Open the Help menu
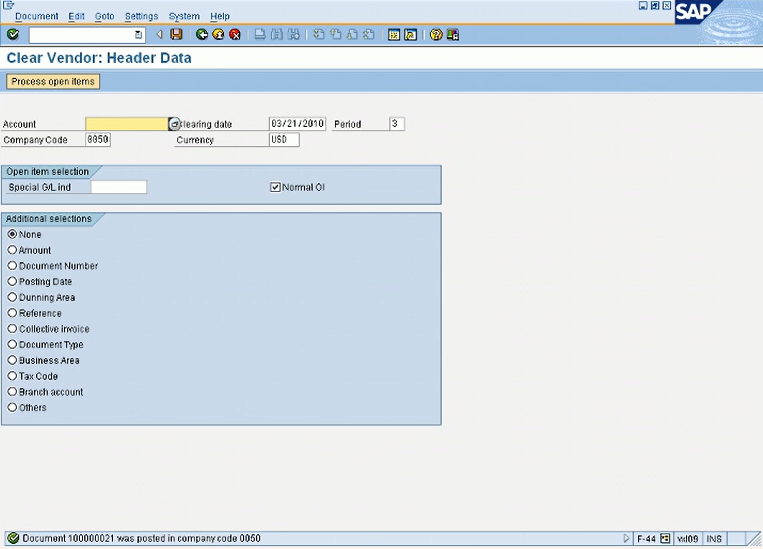The width and height of the screenshot is (763, 549). (220, 16)
